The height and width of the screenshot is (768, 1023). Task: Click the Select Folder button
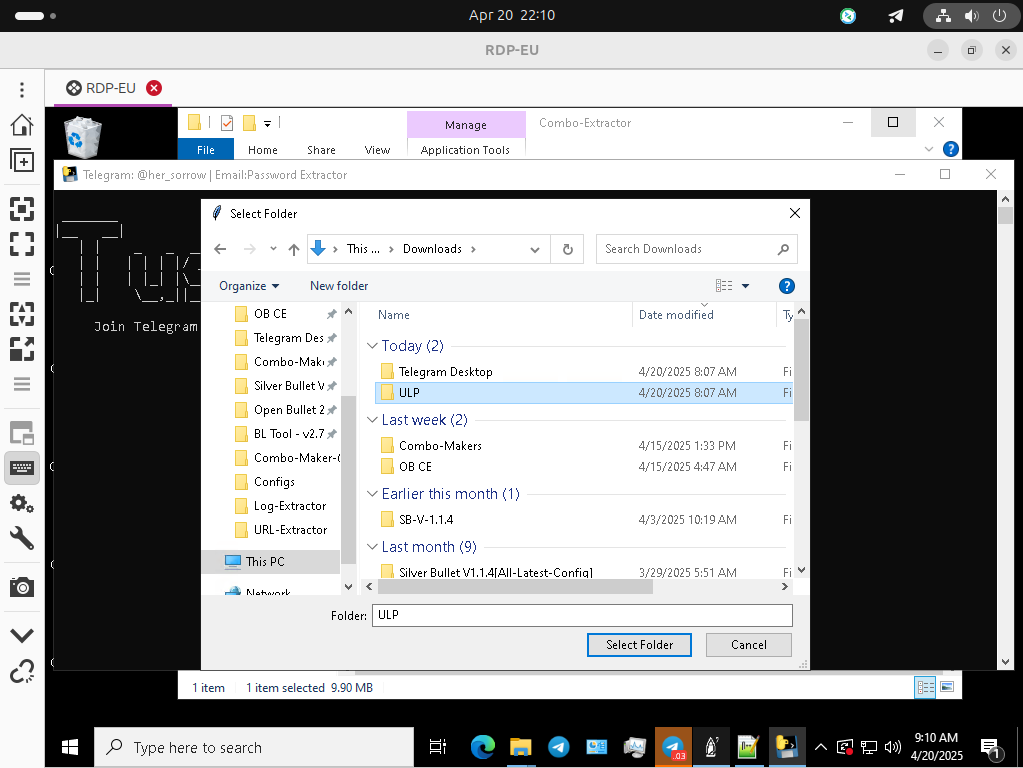[639, 645]
